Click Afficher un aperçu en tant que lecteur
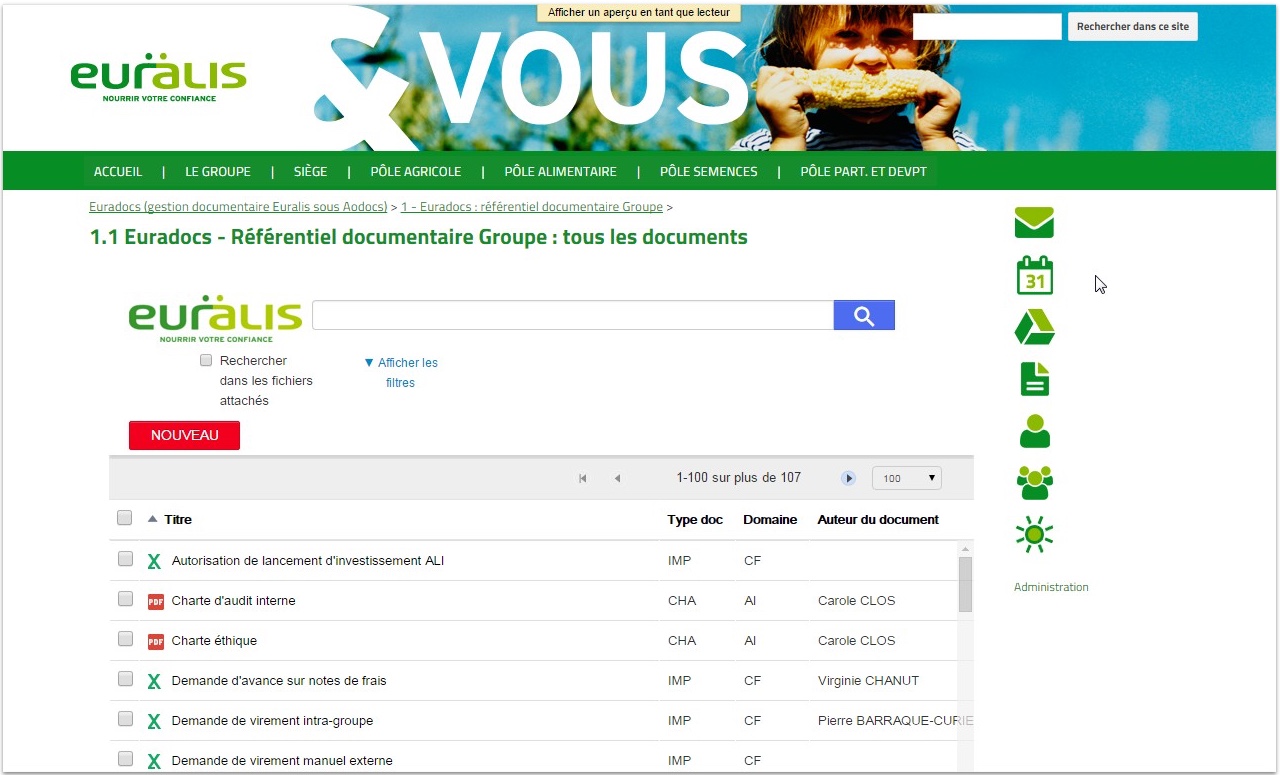The height and width of the screenshot is (775, 1280). point(640,12)
